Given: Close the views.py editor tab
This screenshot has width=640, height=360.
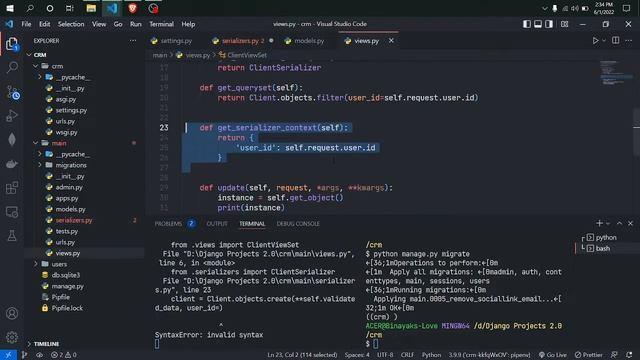Looking at the screenshot, I should 391,40.
